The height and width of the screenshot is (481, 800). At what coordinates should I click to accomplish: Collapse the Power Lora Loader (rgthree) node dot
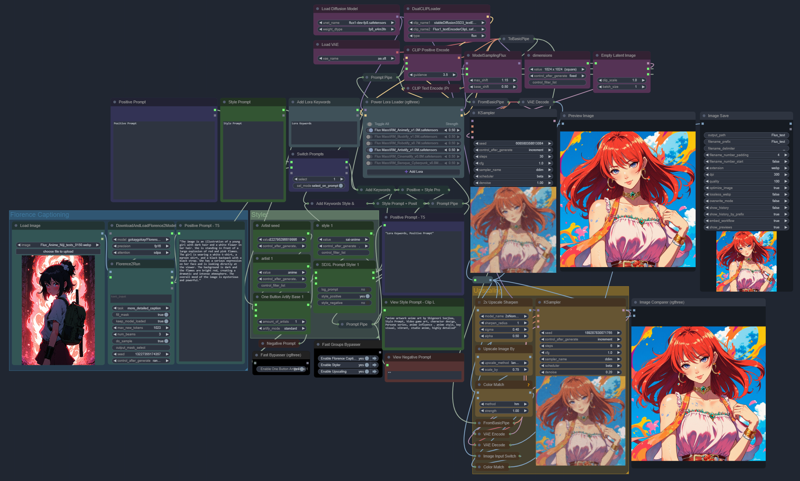pos(367,102)
